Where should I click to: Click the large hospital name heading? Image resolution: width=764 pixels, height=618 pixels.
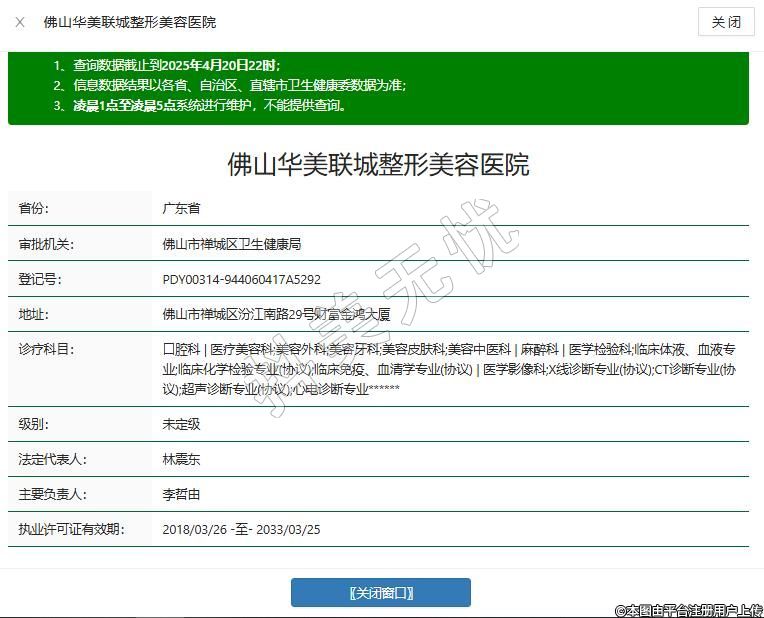378,164
